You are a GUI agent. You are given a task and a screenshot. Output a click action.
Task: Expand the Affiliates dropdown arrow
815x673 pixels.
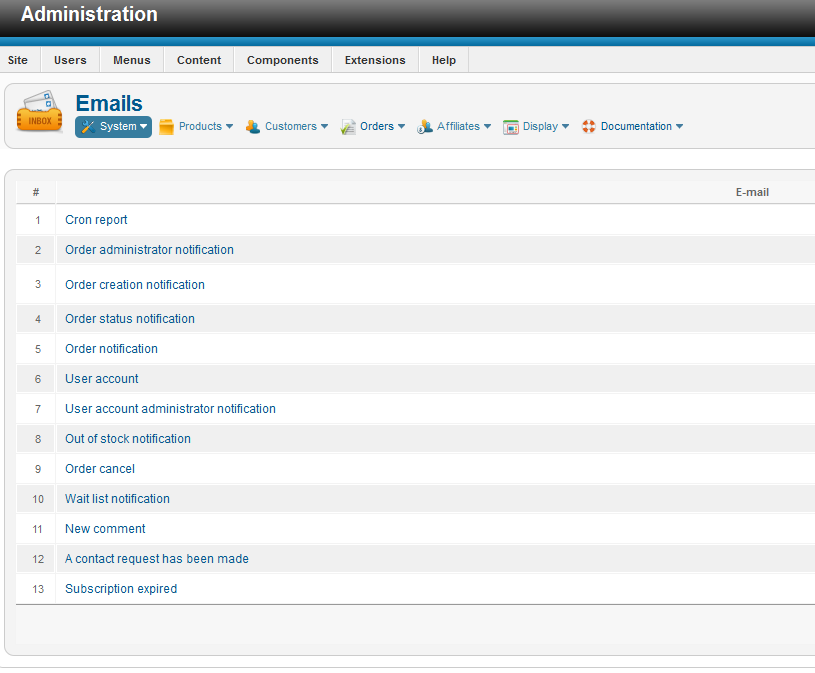(487, 126)
